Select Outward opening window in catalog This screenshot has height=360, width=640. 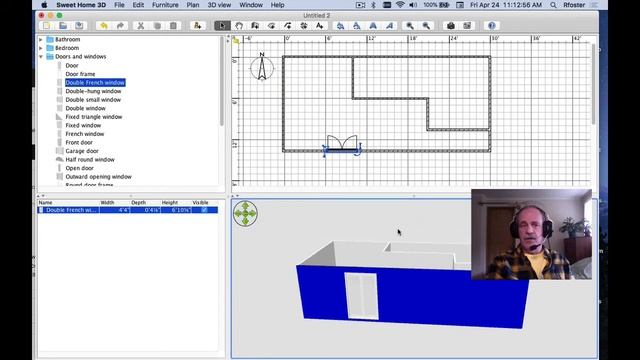[x=99, y=177]
